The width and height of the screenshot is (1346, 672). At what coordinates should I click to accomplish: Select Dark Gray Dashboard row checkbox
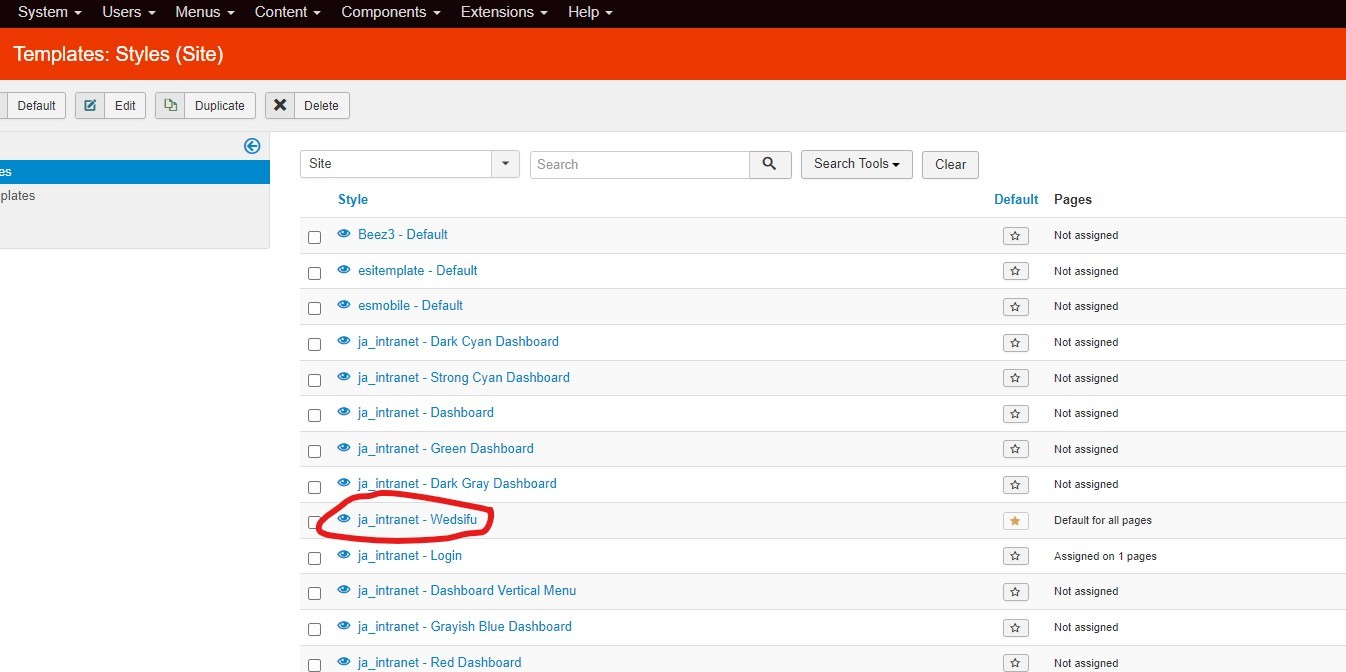coord(314,487)
